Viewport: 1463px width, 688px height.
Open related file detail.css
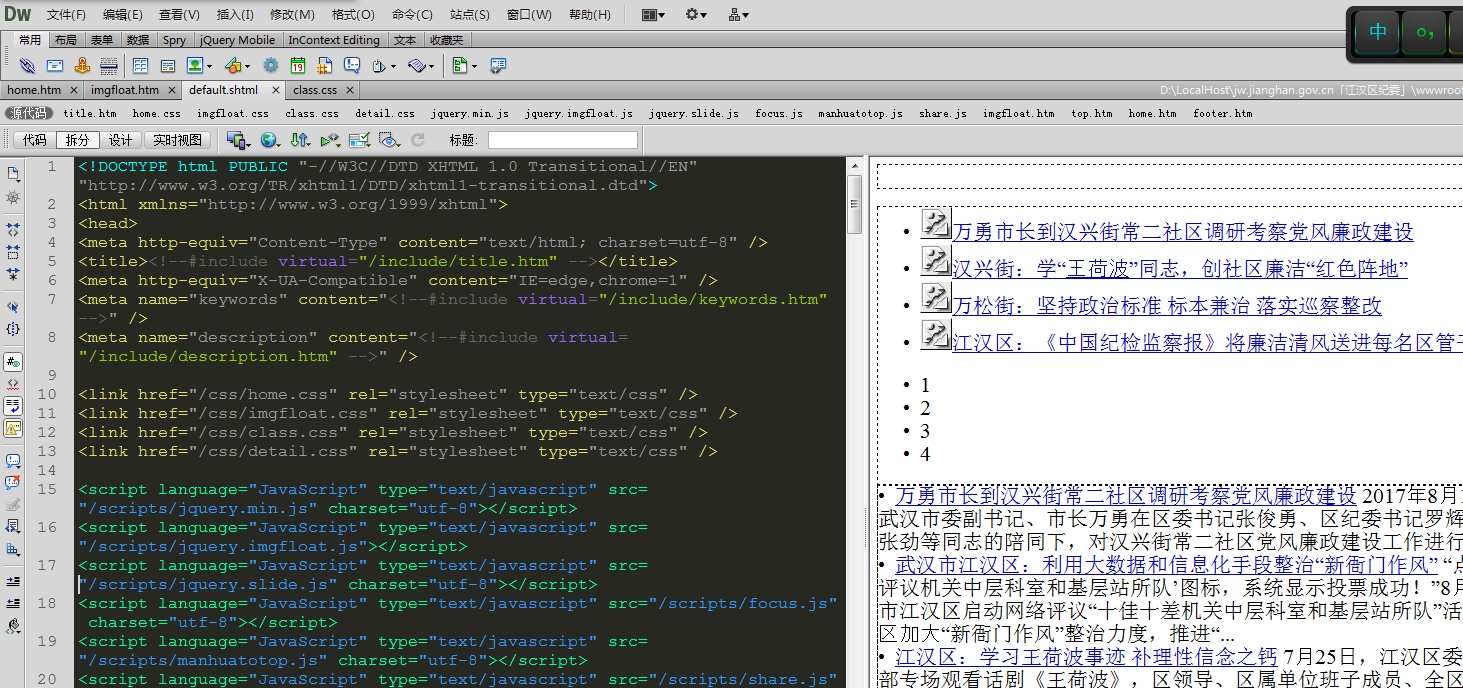click(385, 114)
